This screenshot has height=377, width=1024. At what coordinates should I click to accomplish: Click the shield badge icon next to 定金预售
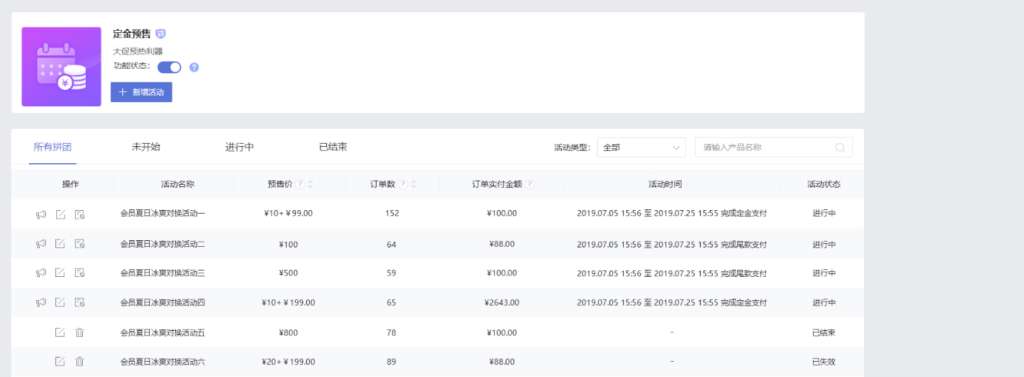pos(161,34)
